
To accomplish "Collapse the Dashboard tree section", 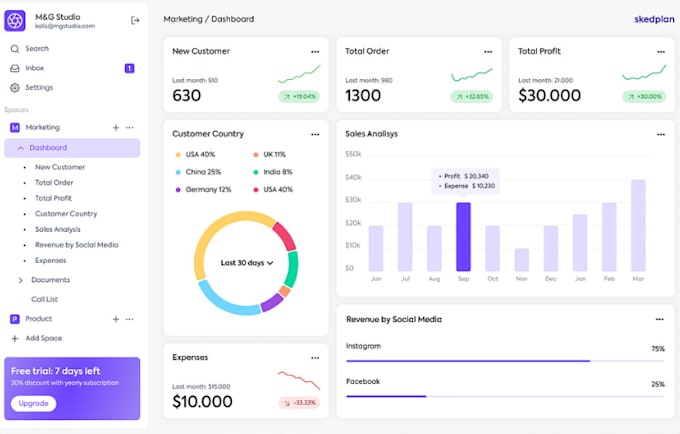I will 20,148.
